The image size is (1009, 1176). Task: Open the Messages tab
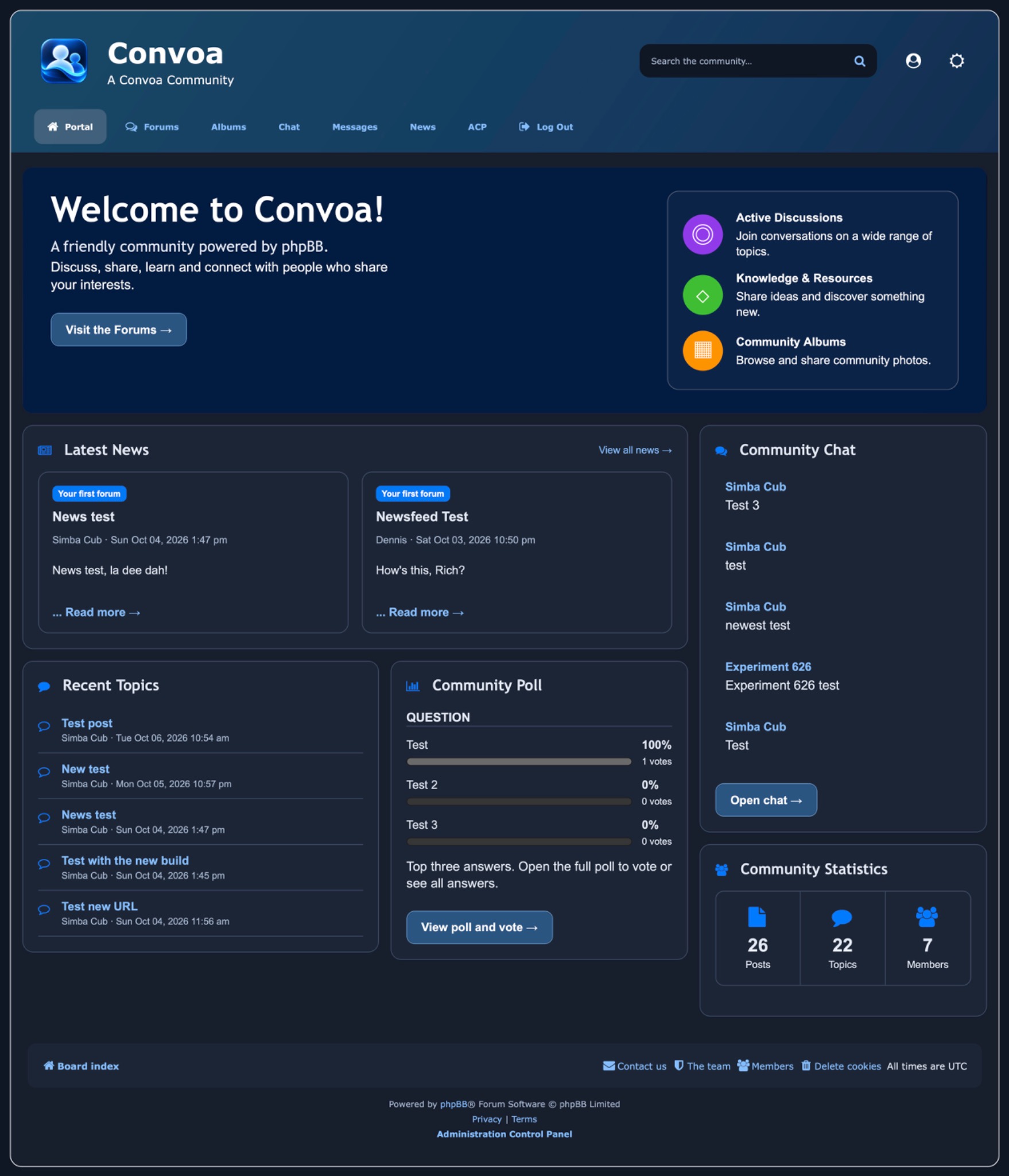point(355,127)
